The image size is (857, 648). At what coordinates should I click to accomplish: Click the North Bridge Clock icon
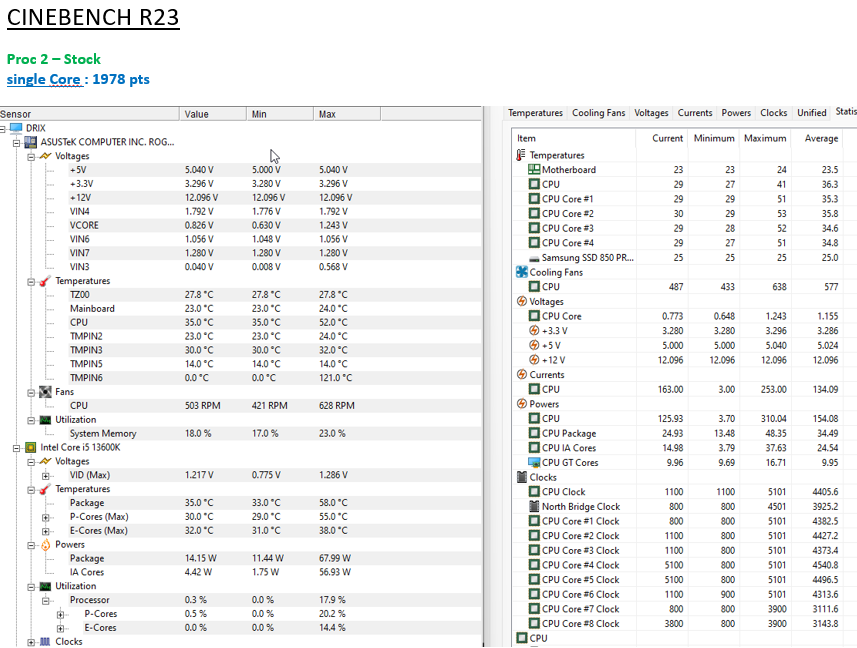534,506
